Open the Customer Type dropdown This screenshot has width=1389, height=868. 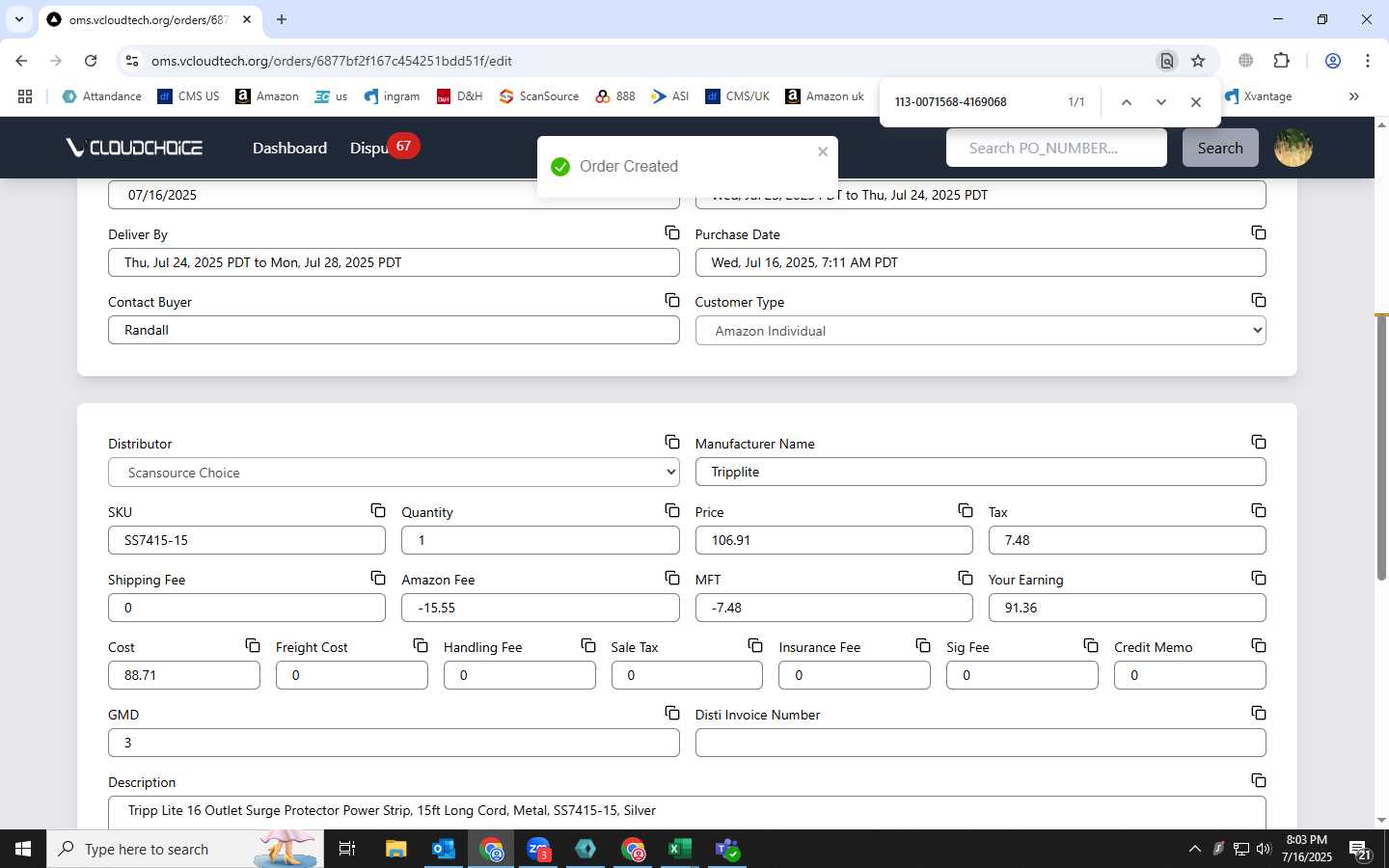pos(980,331)
